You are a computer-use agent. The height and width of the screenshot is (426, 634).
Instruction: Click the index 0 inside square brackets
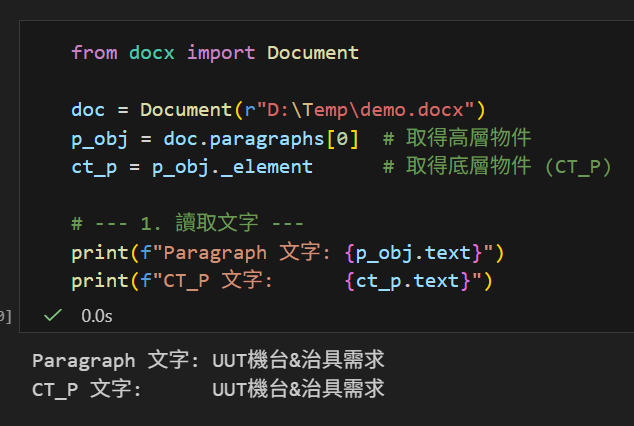(x=342, y=138)
